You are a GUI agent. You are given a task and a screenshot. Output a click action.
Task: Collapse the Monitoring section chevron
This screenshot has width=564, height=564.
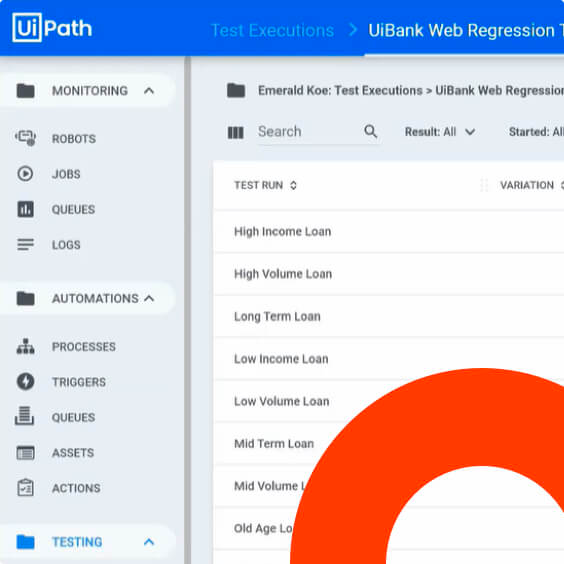tap(149, 91)
